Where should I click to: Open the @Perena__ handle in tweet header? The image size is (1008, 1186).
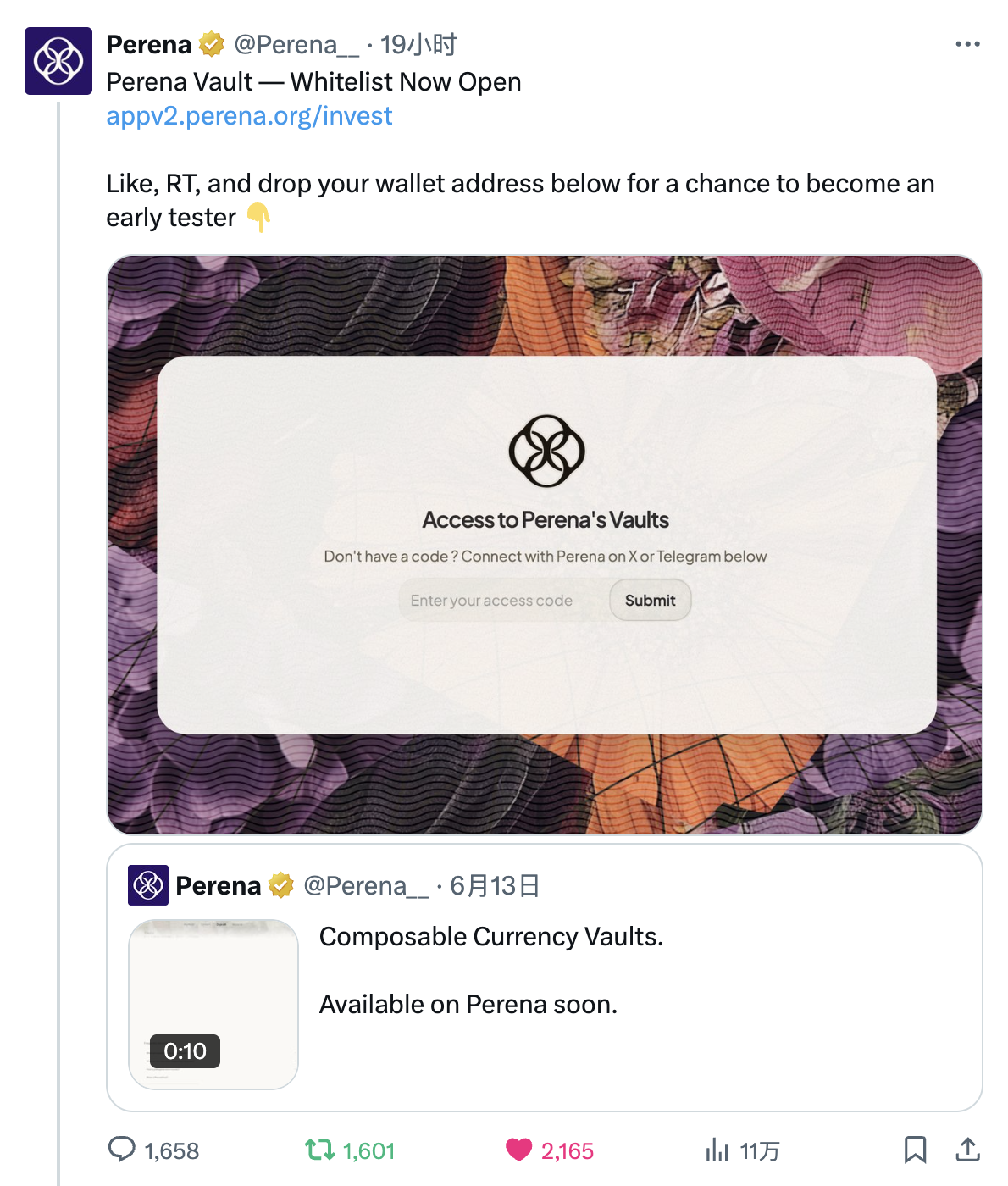tap(296, 44)
